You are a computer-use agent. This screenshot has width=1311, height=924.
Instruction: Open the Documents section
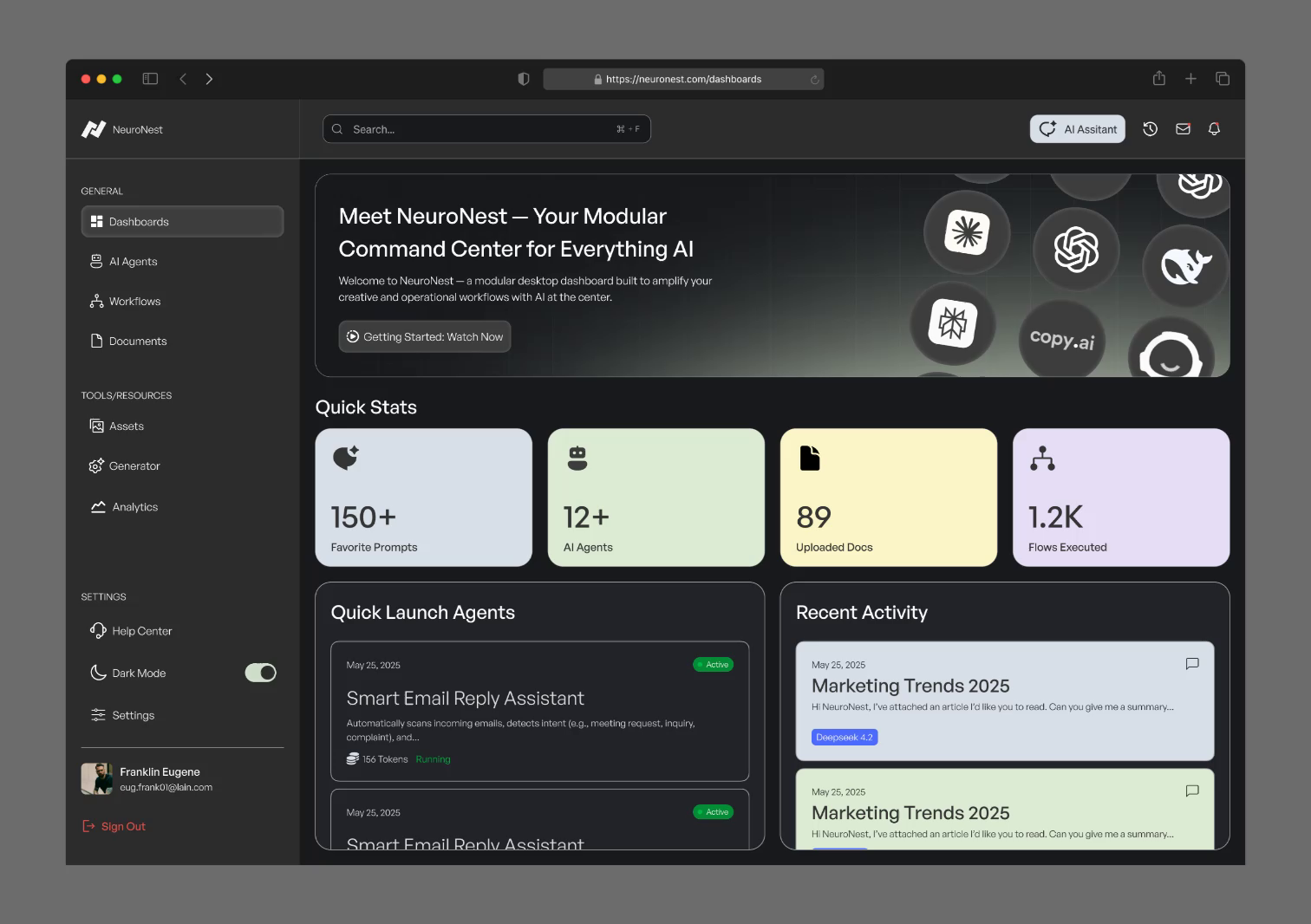[x=137, y=341]
